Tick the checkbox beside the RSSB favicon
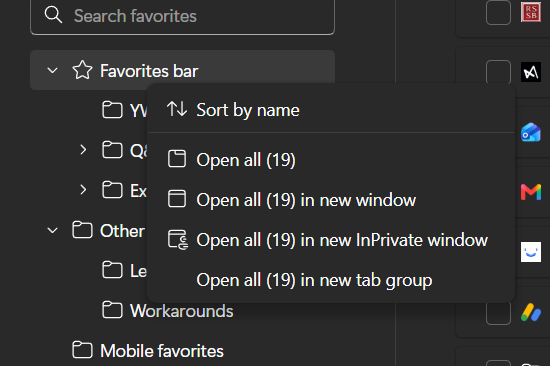This screenshot has width=550, height=366. click(x=498, y=13)
